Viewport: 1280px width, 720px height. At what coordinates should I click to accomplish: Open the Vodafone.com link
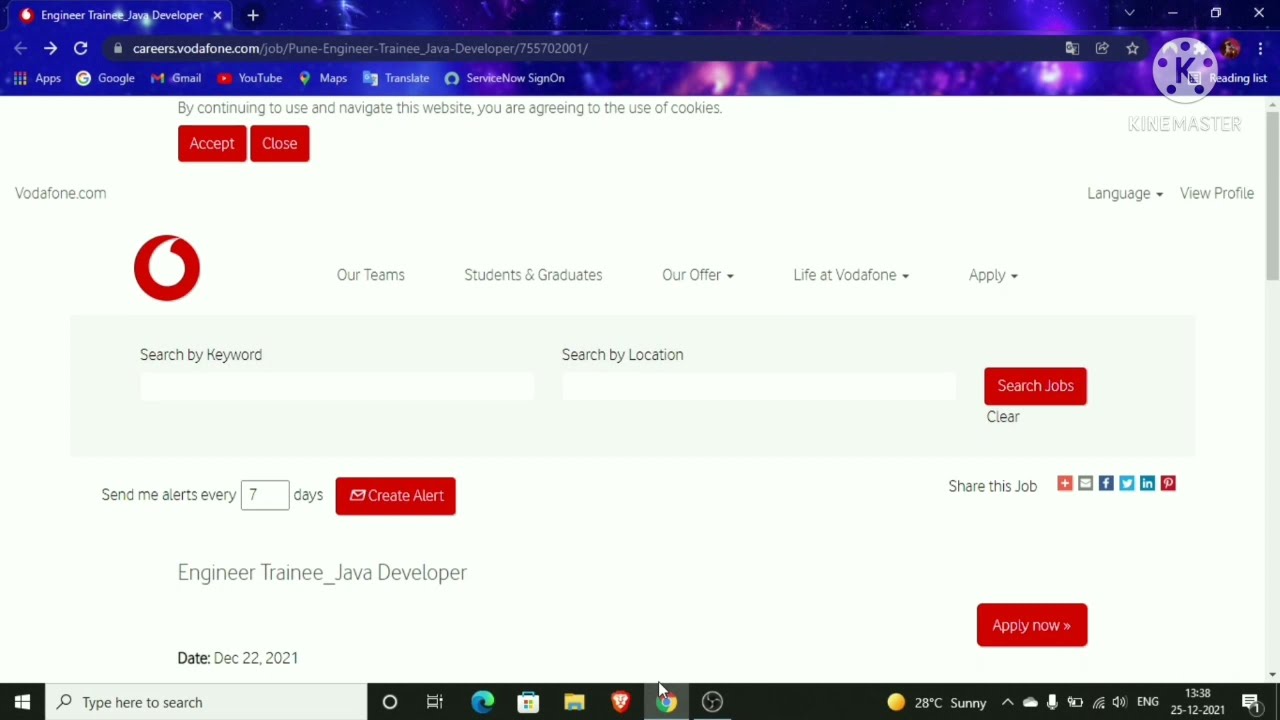coord(60,193)
